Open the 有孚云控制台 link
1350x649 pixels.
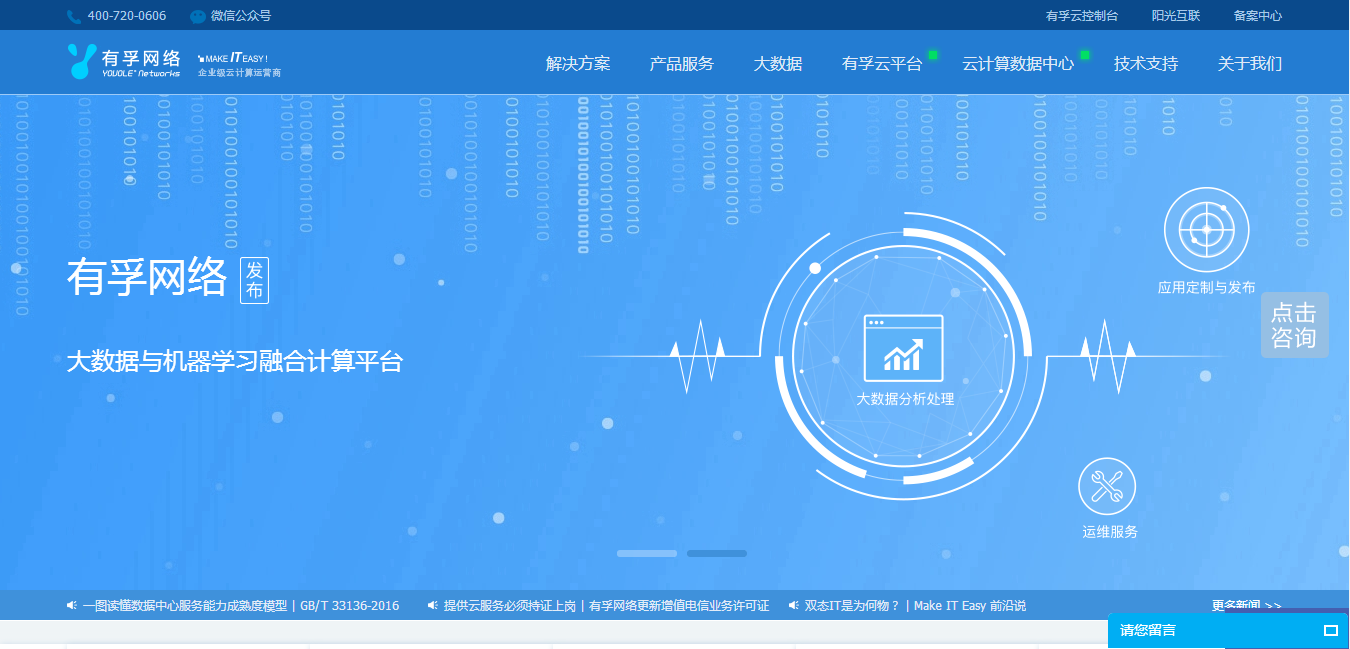(x=1082, y=16)
